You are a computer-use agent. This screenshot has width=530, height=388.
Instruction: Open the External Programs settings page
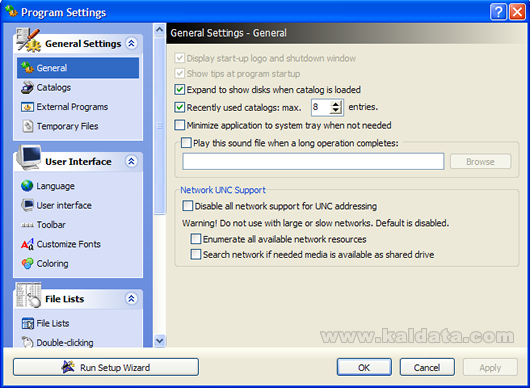pos(72,107)
